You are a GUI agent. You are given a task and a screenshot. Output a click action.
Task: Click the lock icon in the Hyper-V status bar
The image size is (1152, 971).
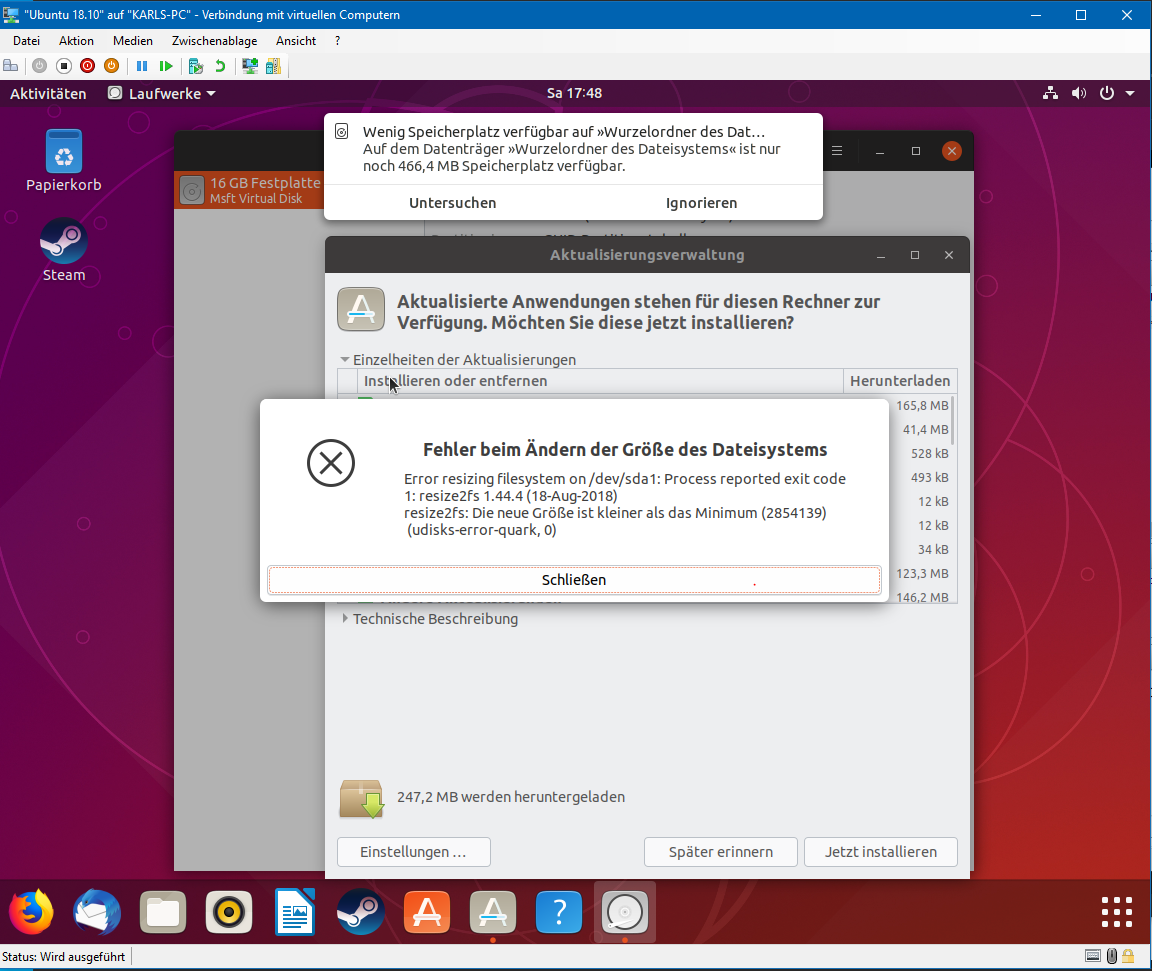[1128, 956]
